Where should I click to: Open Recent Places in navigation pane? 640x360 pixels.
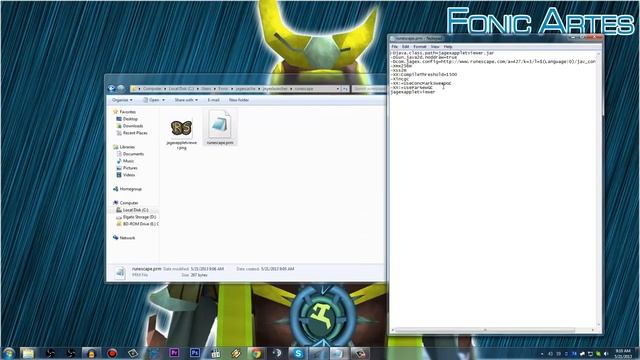[135, 133]
